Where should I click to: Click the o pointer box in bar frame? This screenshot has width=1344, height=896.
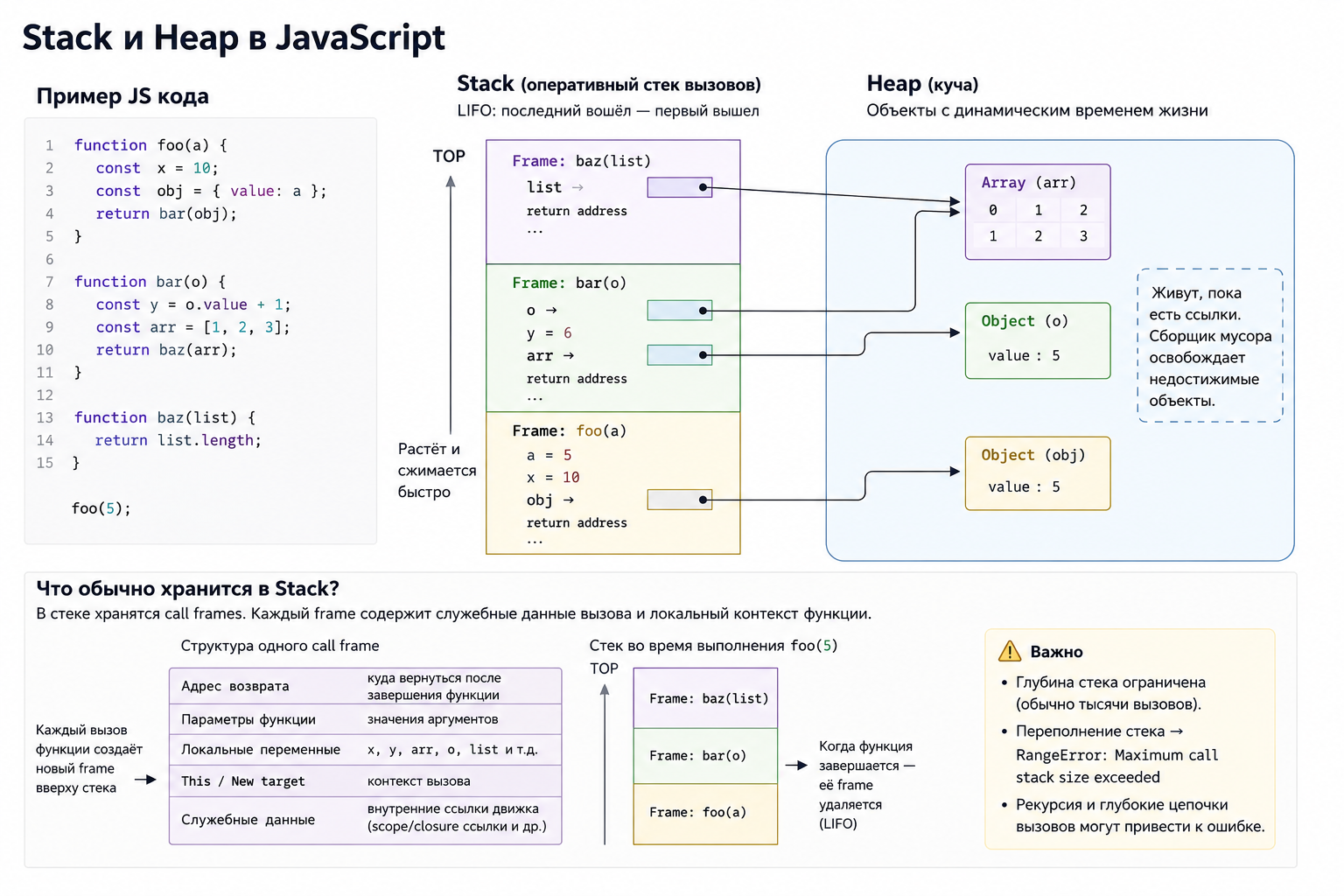click(680, 311)
